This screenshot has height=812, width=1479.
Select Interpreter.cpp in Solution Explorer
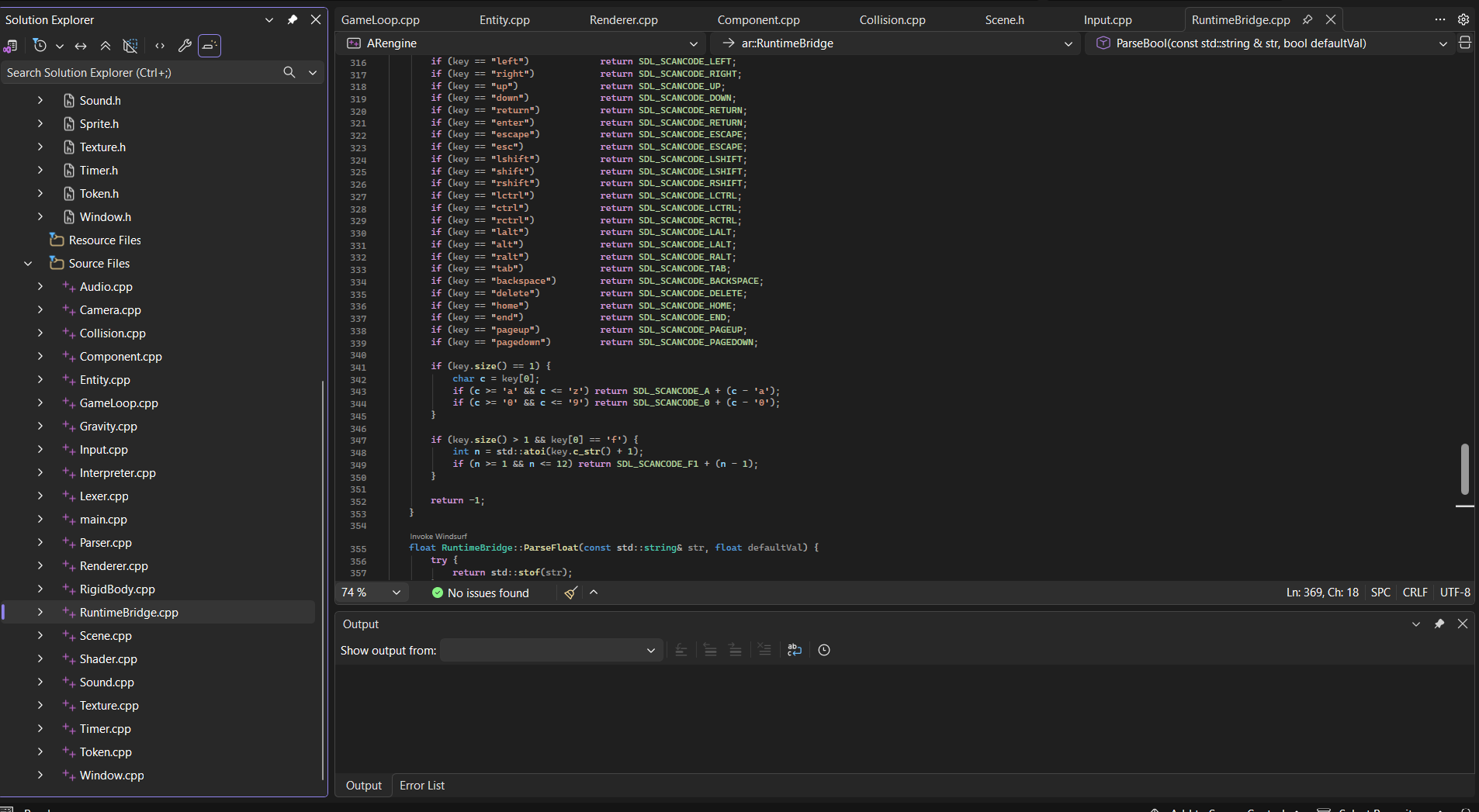pyautogui.click(x=118, y=472)
